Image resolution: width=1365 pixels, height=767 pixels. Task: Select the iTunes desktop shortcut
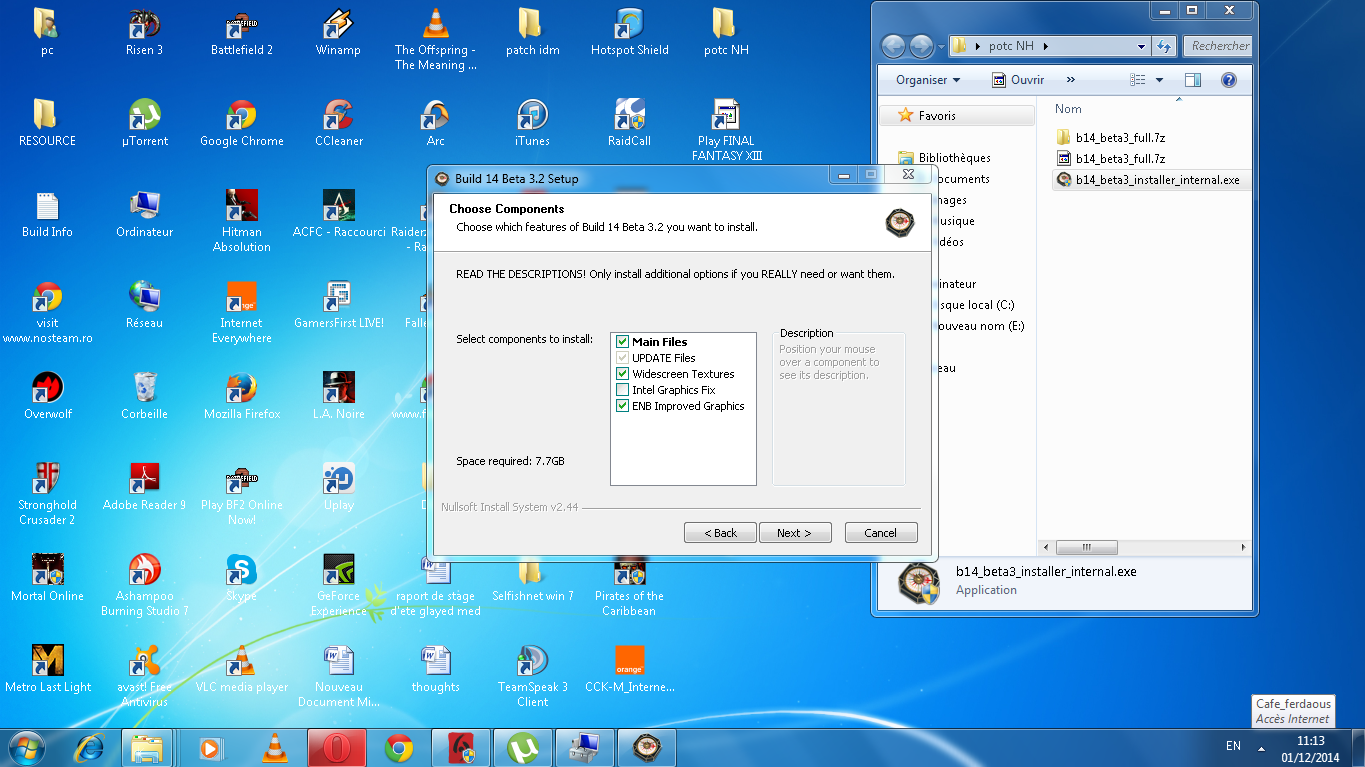click(532, 123)
